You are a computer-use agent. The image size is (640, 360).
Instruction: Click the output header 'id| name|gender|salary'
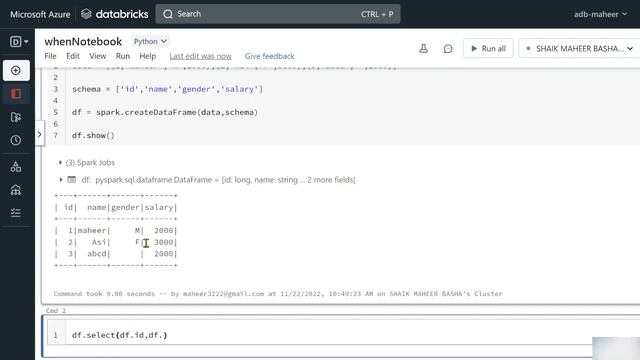[116, 207]
